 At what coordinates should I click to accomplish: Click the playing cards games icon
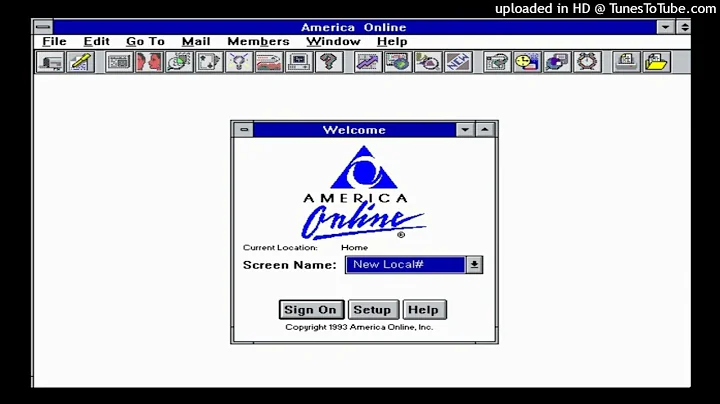point(209,62)
